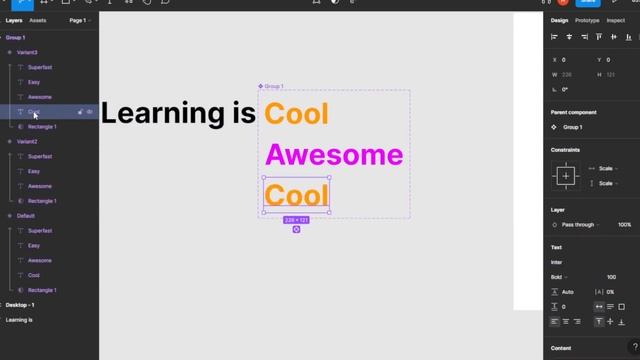Viewport: 640px width, 360px height.
Task: Click Group 1 under Parent component
Action: click(x=573, y=127)
